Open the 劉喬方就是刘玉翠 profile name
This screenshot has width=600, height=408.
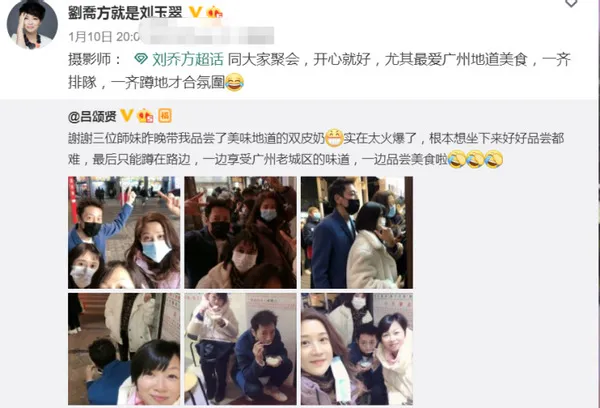(x=125, y=12)
